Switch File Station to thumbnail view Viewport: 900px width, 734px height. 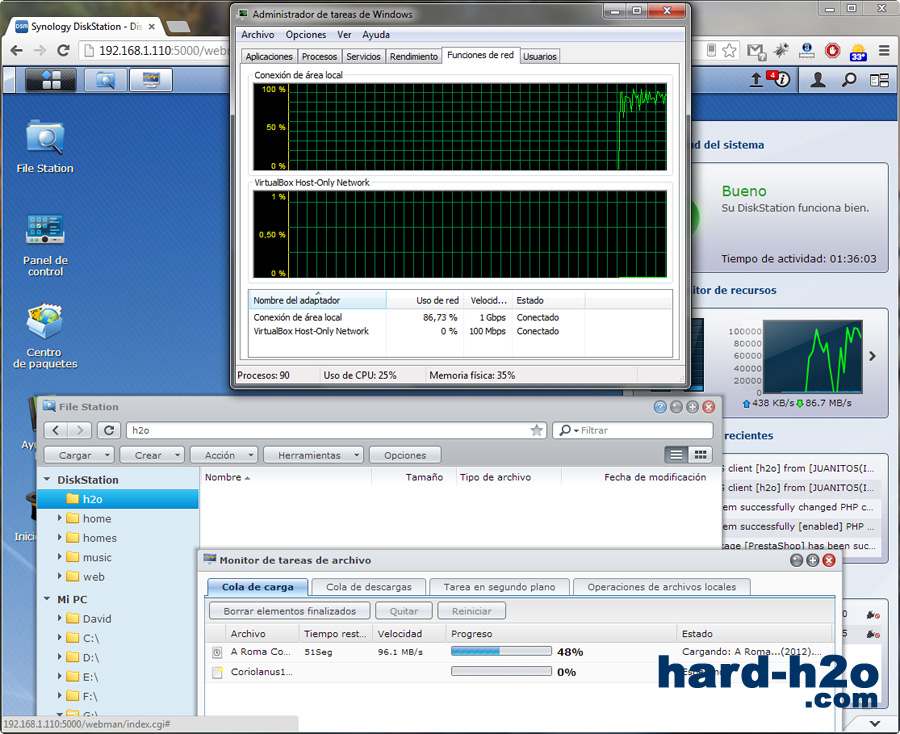[700, 455]
